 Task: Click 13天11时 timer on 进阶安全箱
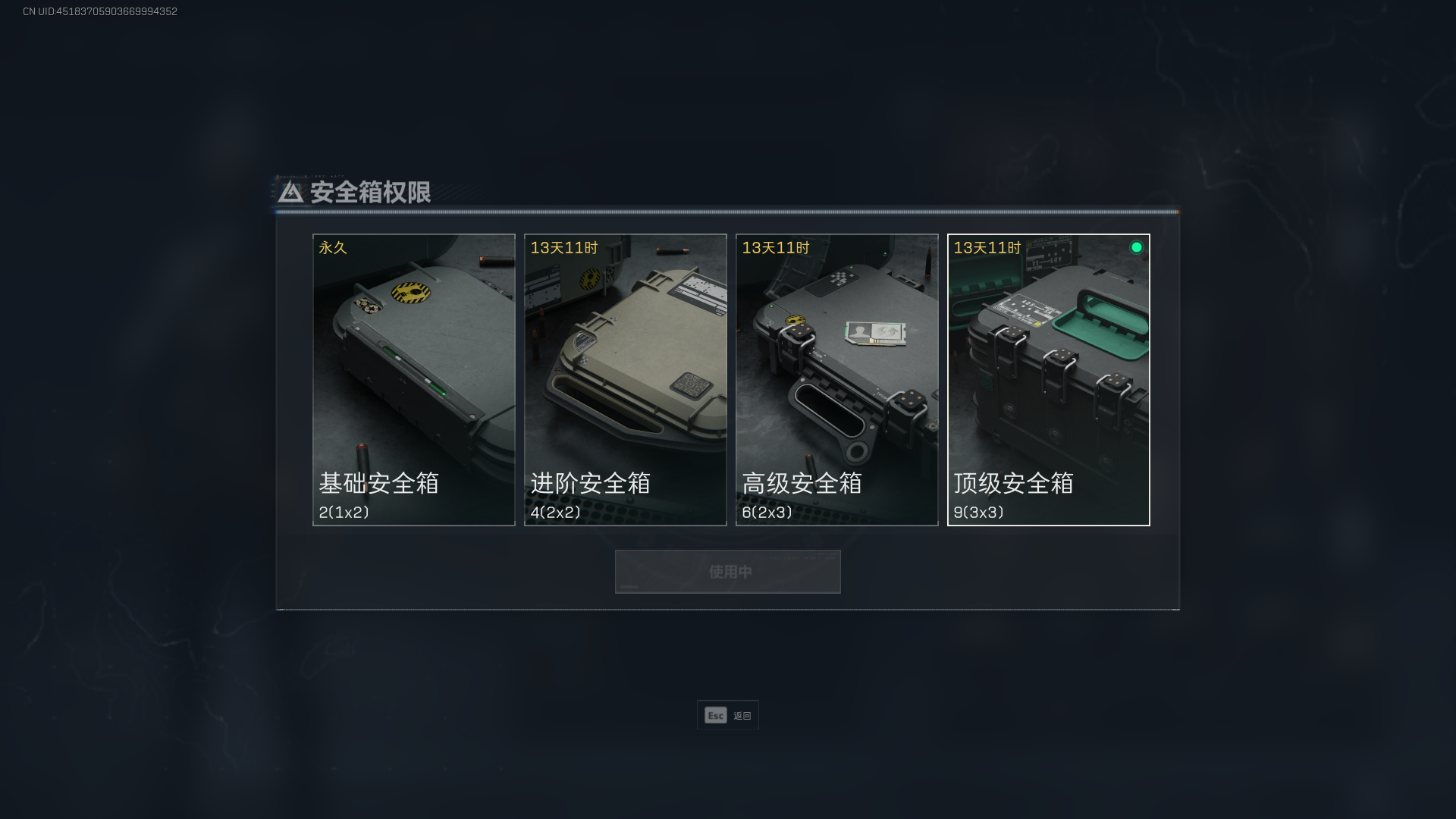point(564,248)
